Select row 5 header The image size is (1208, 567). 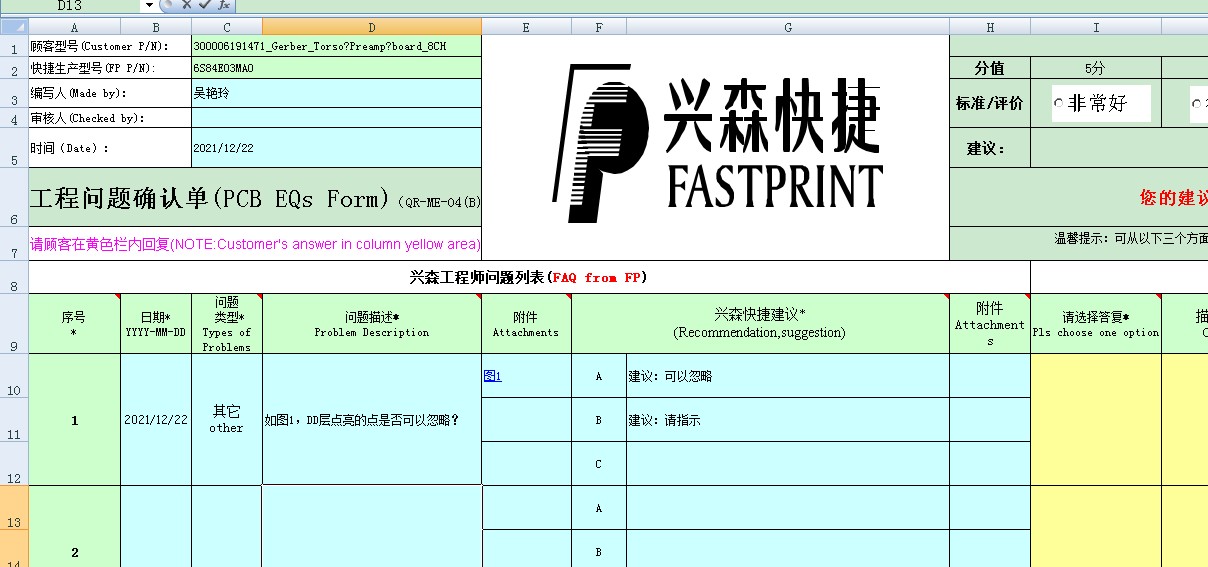[x=14, y=148]
